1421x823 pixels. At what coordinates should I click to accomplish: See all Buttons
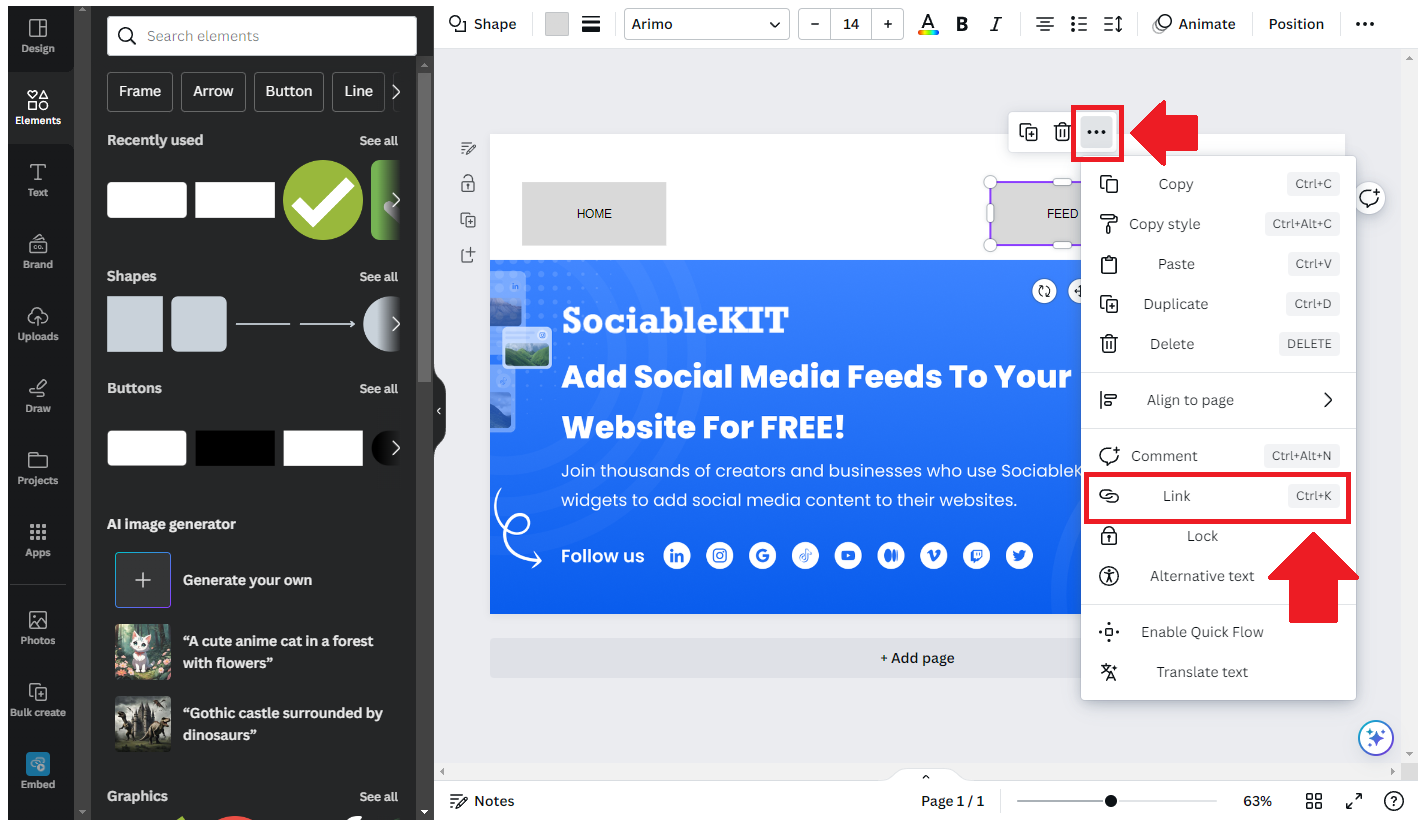[379, 389]
